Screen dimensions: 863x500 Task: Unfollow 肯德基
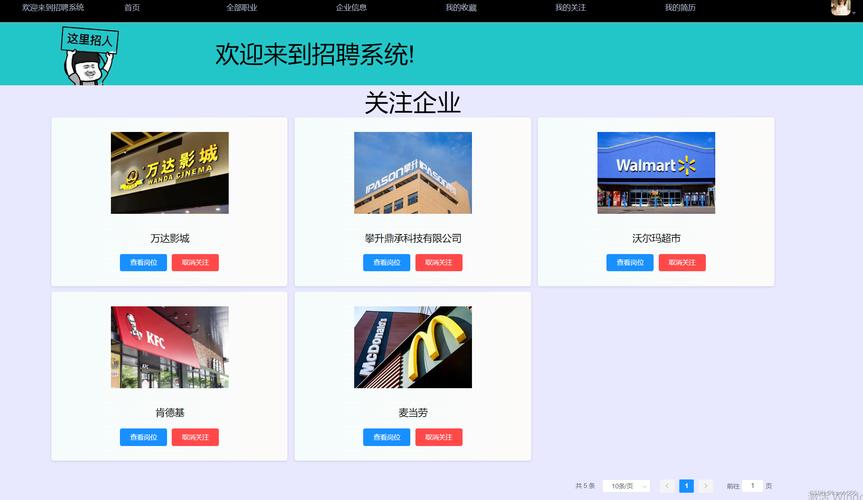195,437
